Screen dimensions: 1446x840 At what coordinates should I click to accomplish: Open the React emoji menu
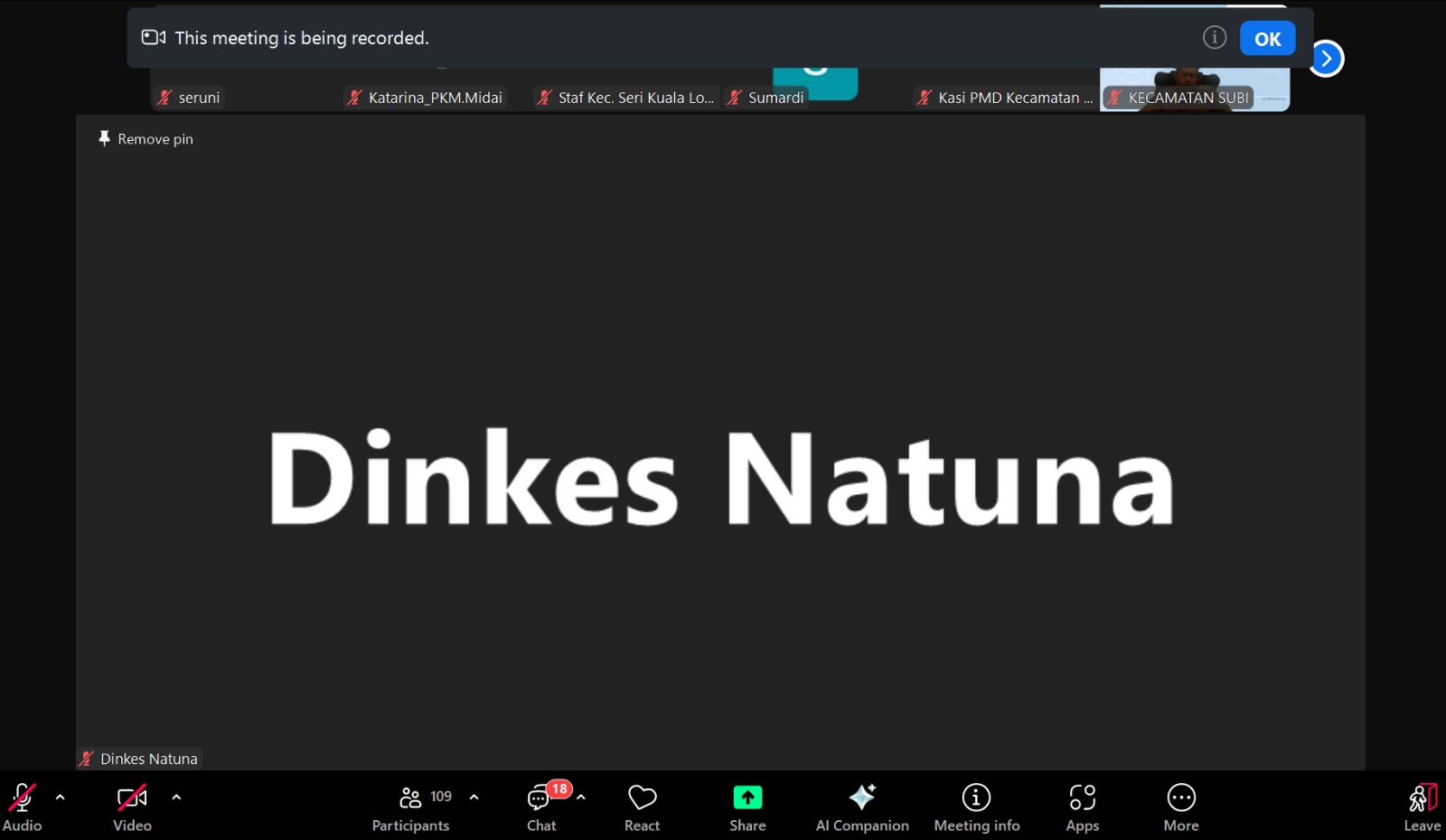point(642,807)
